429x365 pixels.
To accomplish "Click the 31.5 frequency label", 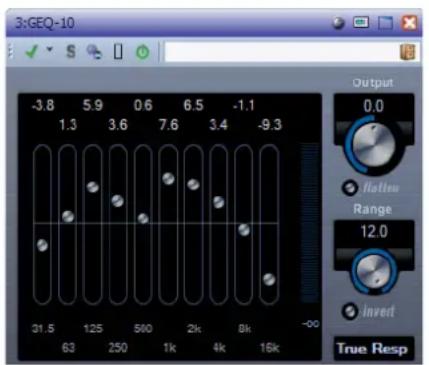I will pyautogui.click(x=43, y=329).
